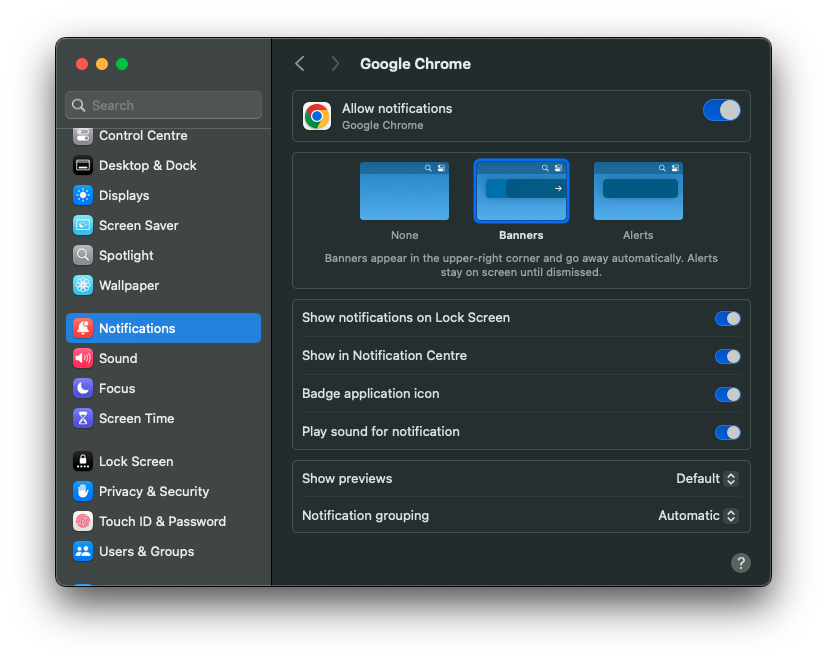
Task: Select the Lock Screen sidebar item
Action: (x=136, y=461)
